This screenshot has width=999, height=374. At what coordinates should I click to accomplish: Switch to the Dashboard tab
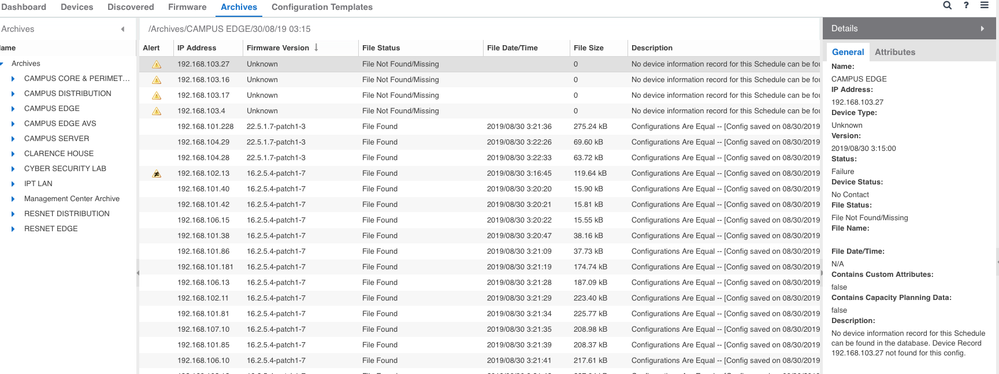(23, 7)
